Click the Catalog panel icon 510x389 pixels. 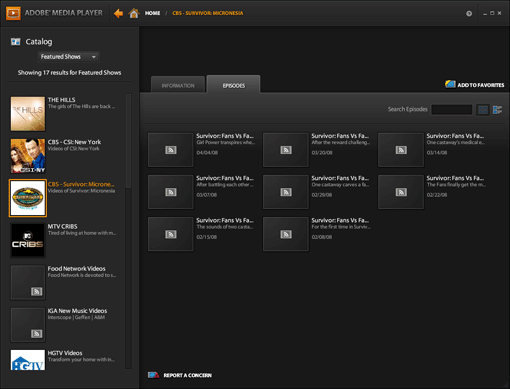15,42
